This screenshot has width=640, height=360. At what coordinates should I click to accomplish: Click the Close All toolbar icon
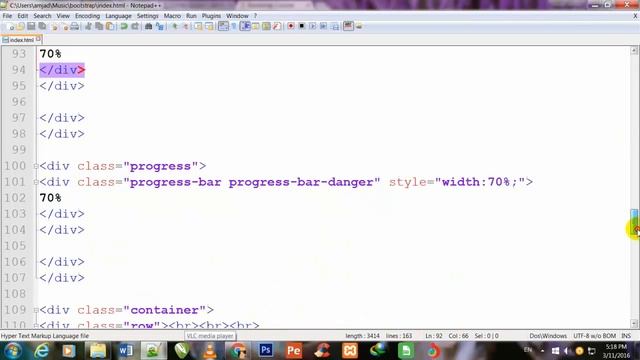64,27
